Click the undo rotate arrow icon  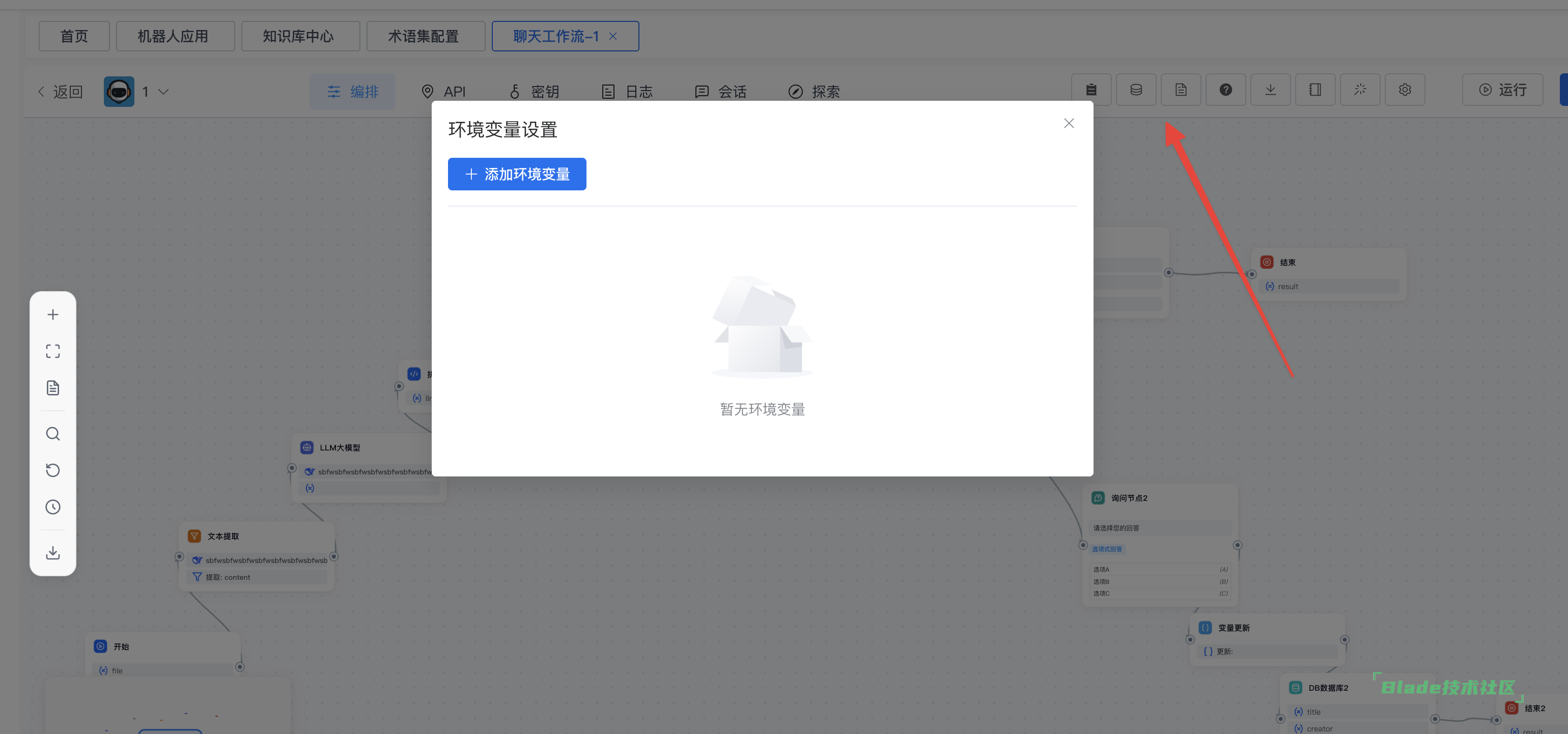click(x=53, y=470)
